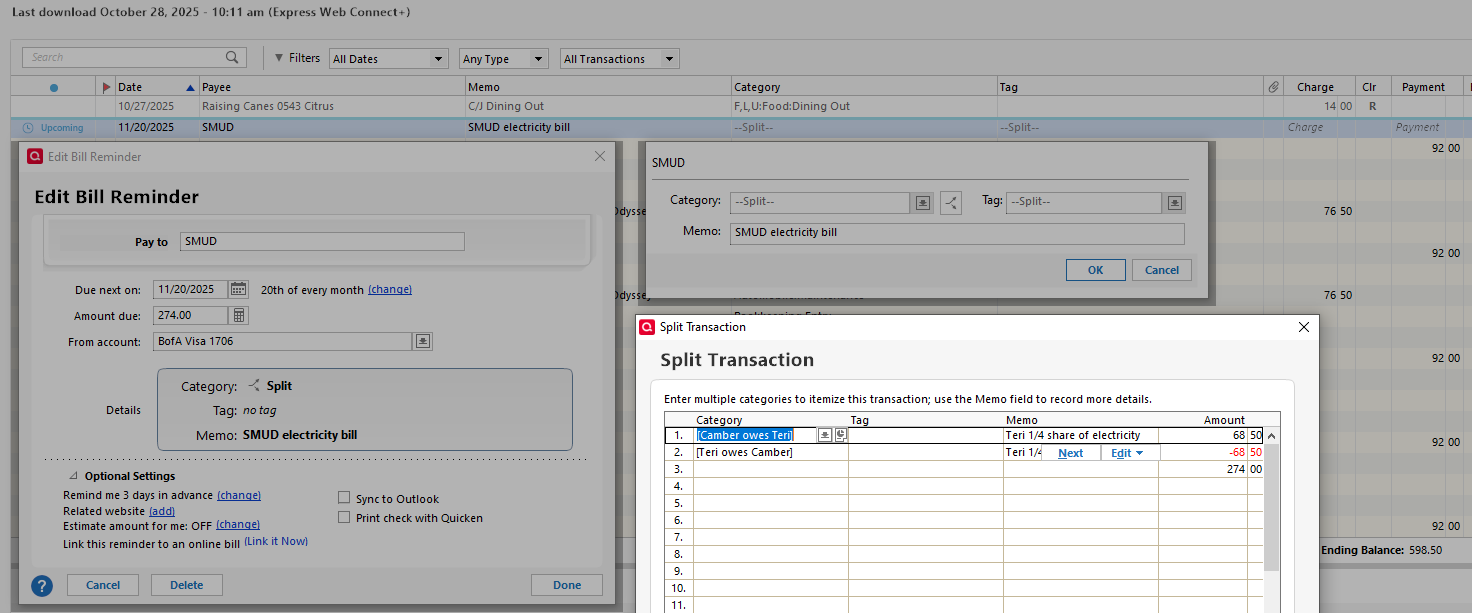Enable Sync to Outlook checkbox
The image size is (1472, 613).
point(344,498)
